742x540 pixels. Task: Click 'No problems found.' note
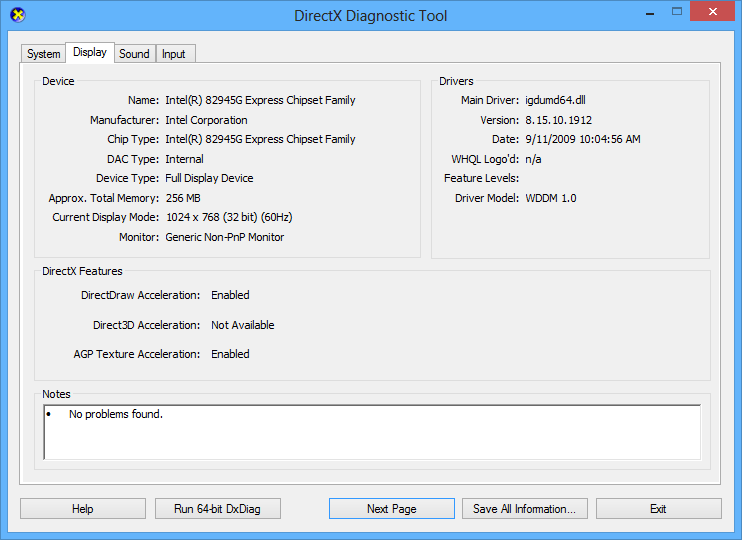point(116,414)
